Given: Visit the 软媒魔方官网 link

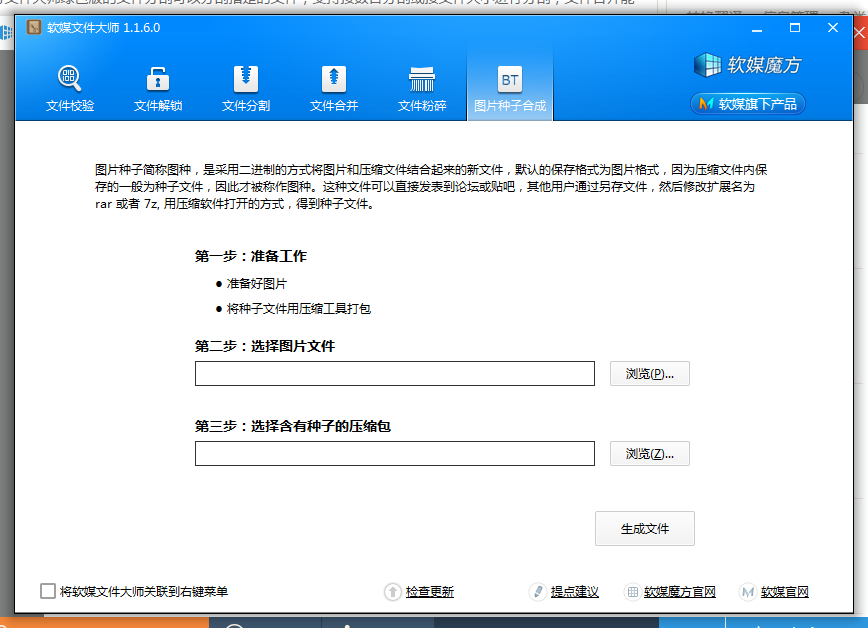Looking at the screenshot, I should pyautogui.click(x=679, y=592).
